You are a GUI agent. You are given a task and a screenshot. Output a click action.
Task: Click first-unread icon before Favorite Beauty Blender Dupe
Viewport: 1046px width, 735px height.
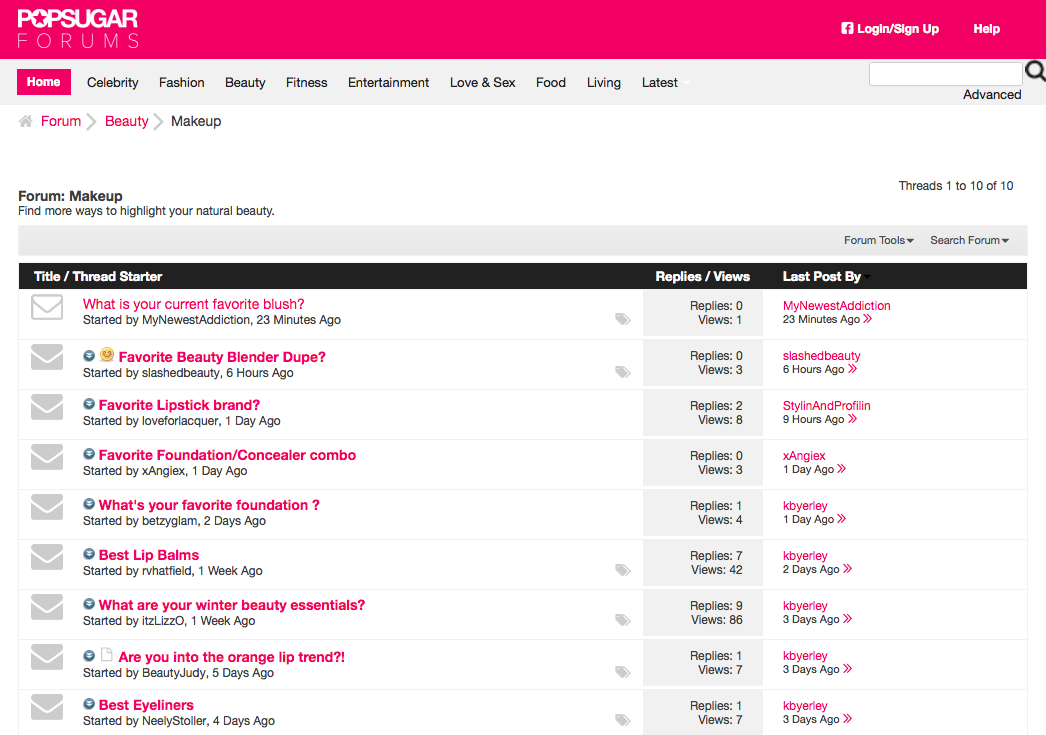point(89,356)
